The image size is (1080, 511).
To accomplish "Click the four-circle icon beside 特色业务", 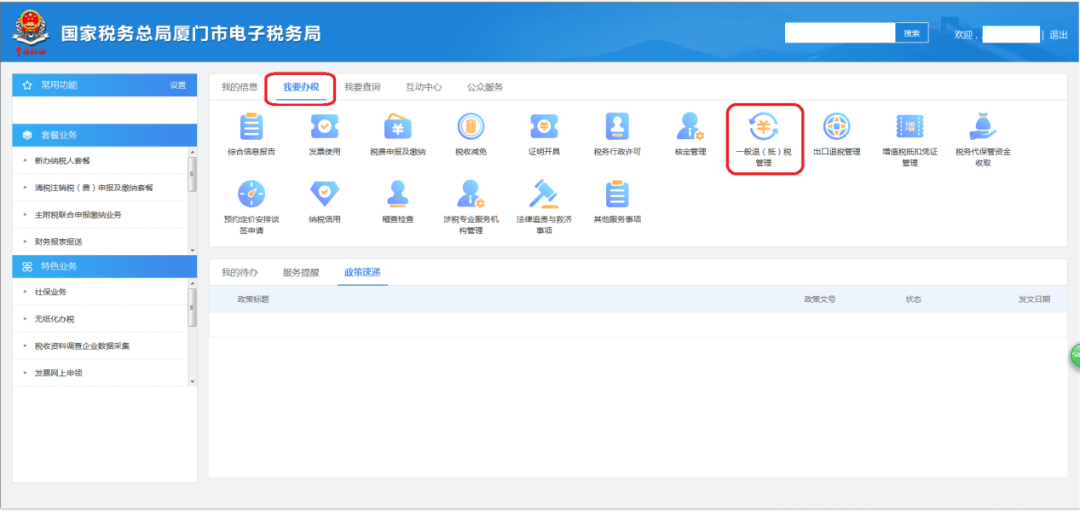I will pyautogui.click(x=28, y=267).
